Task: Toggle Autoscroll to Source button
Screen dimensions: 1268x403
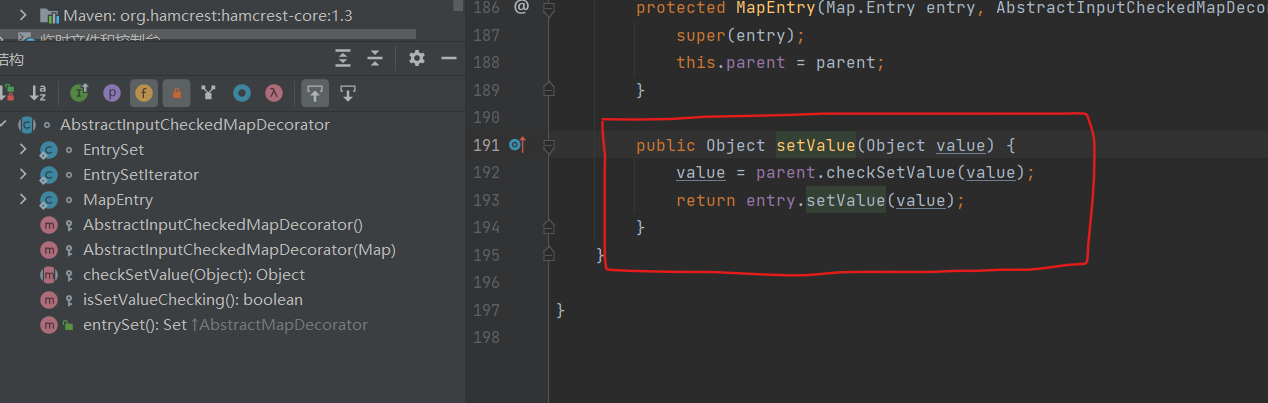Action: (x=315, y=93)
